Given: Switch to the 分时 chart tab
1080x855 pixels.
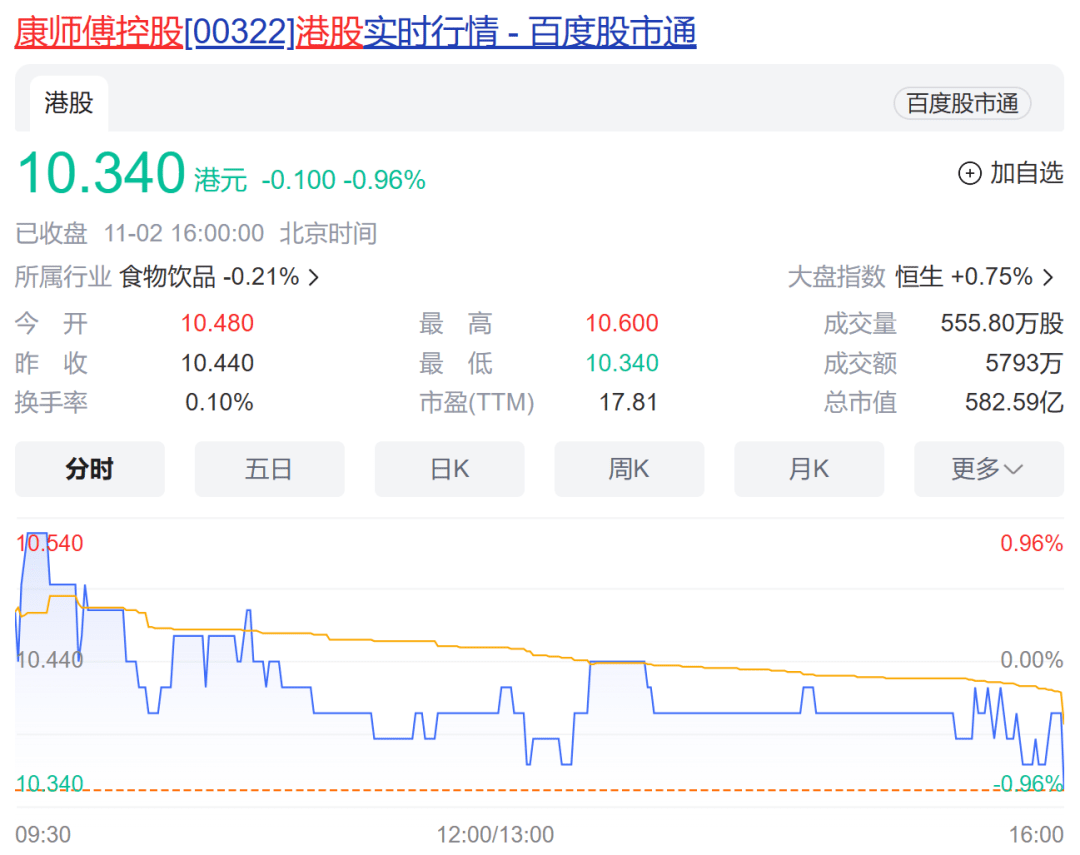Looking at the screenshot, I should point(90,469).
